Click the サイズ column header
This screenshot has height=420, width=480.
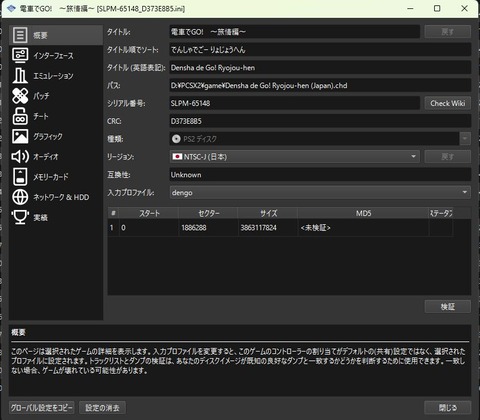pyautogui.click(x=268, y=213)
